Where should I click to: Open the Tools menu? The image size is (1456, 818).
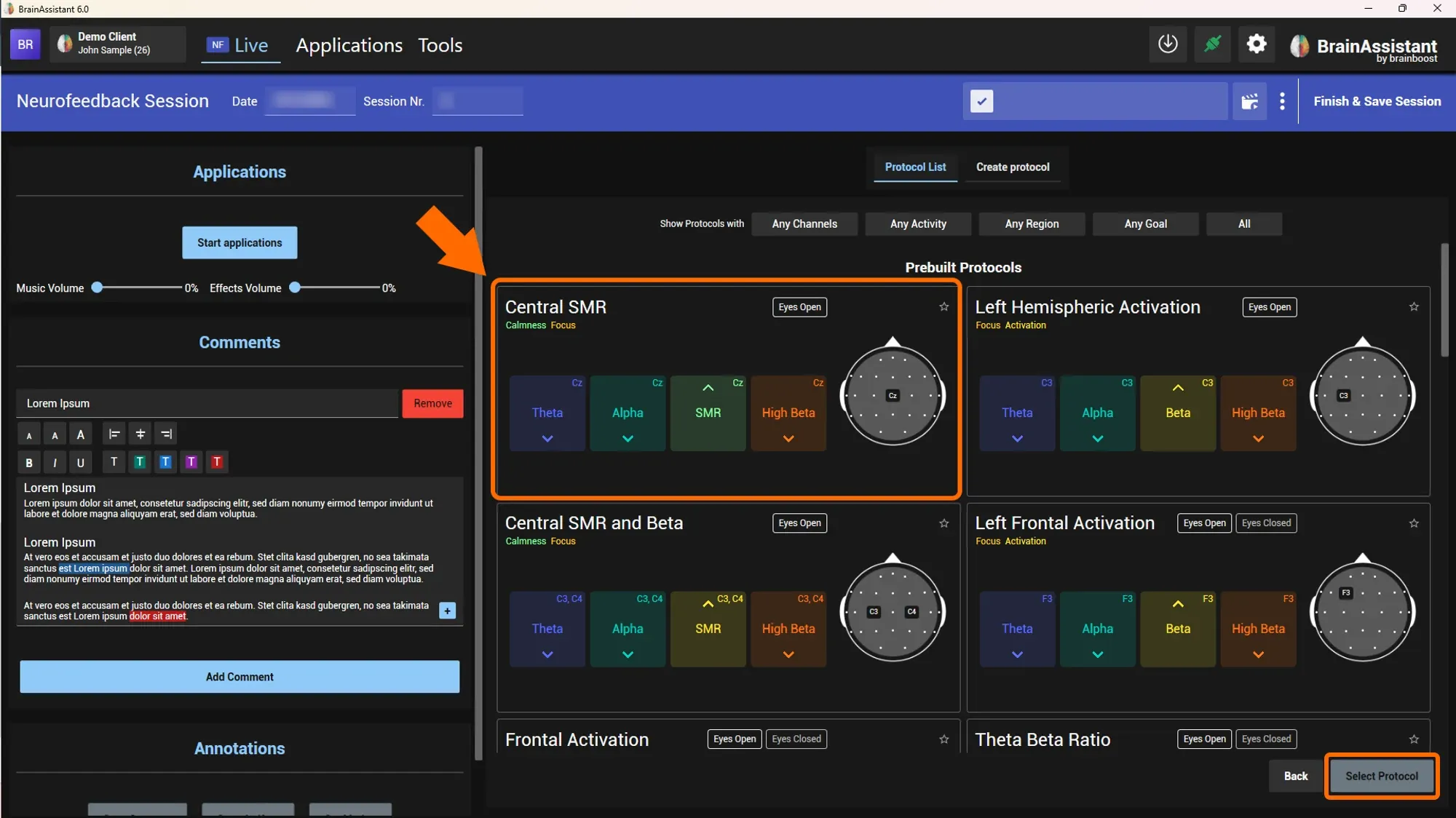click(x=440, y=45)
